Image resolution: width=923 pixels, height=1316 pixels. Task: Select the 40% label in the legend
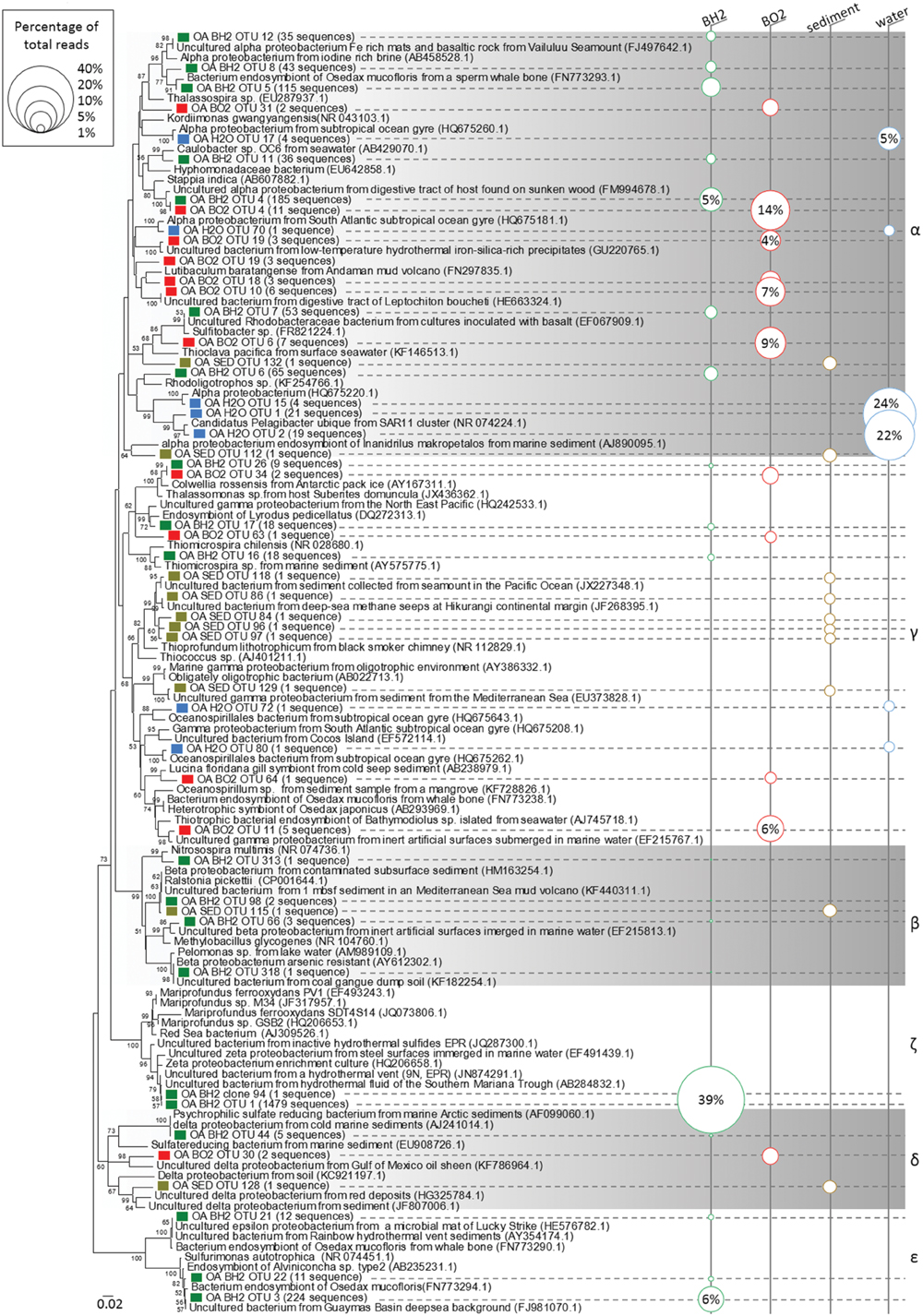pos(90,69)
